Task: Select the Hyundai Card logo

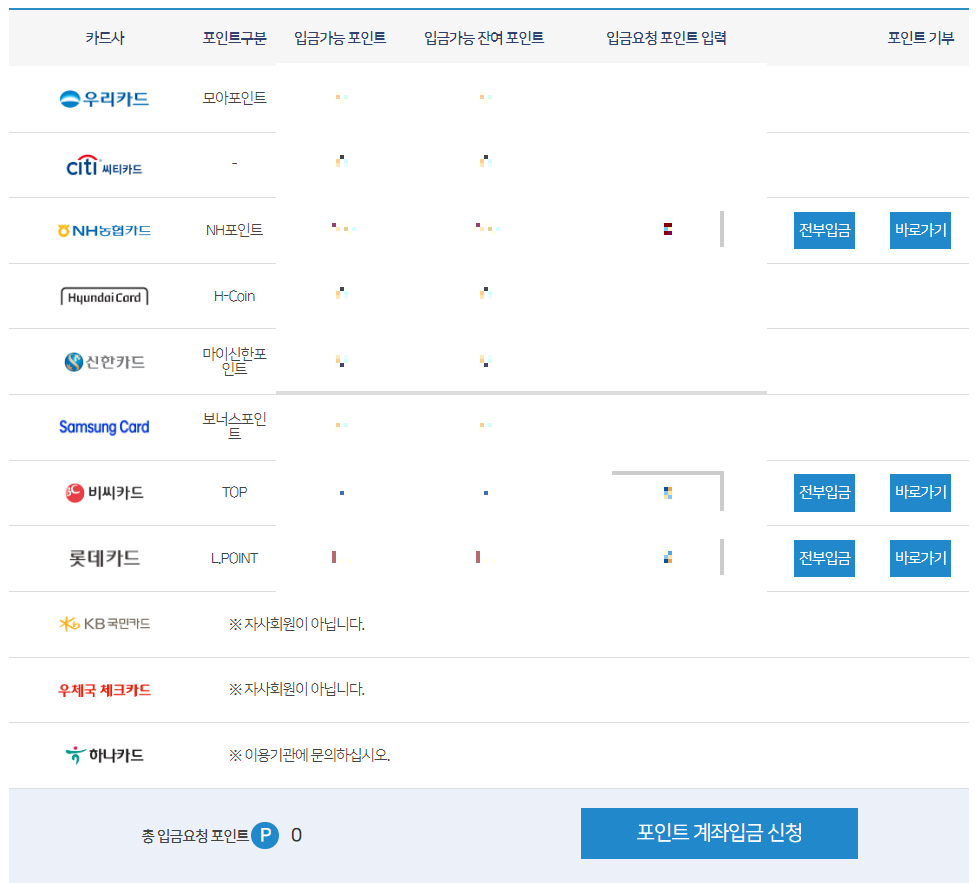Action: (x=104, y=295)
